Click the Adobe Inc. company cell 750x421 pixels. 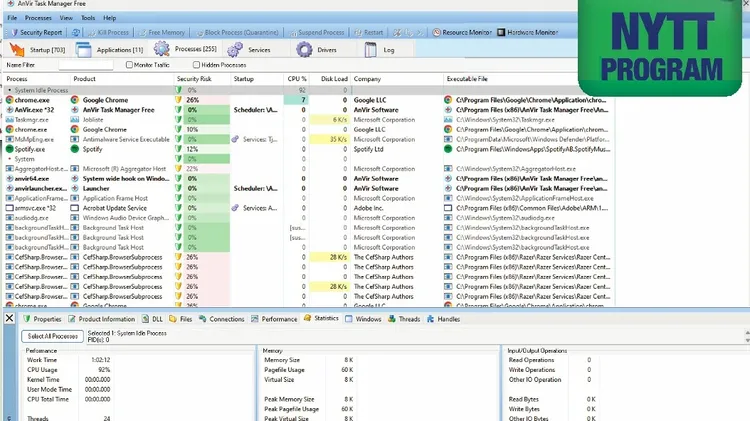tap(368, 208)
